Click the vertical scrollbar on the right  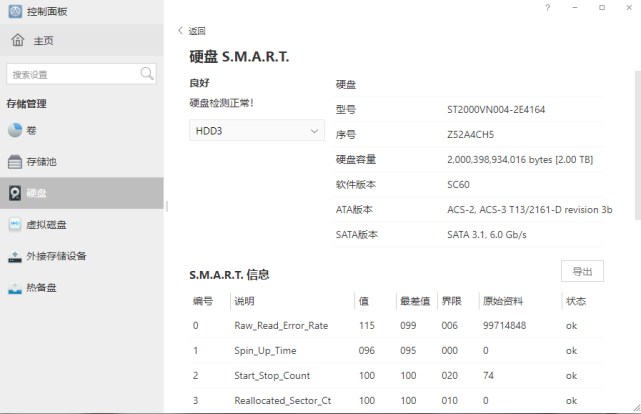tap(638, 145)
